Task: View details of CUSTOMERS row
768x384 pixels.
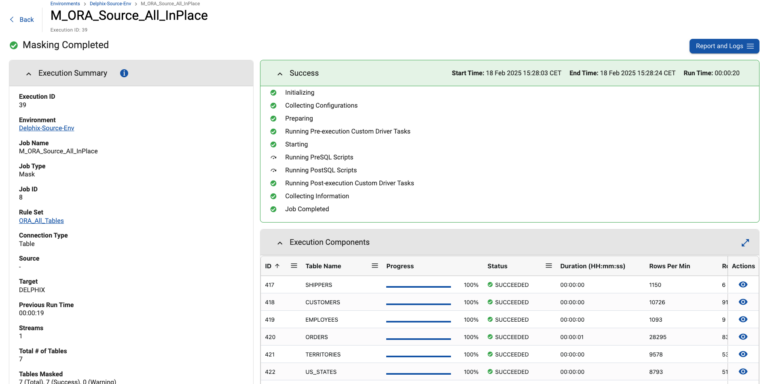Action: pyautogui.click(x=743, y=302)
